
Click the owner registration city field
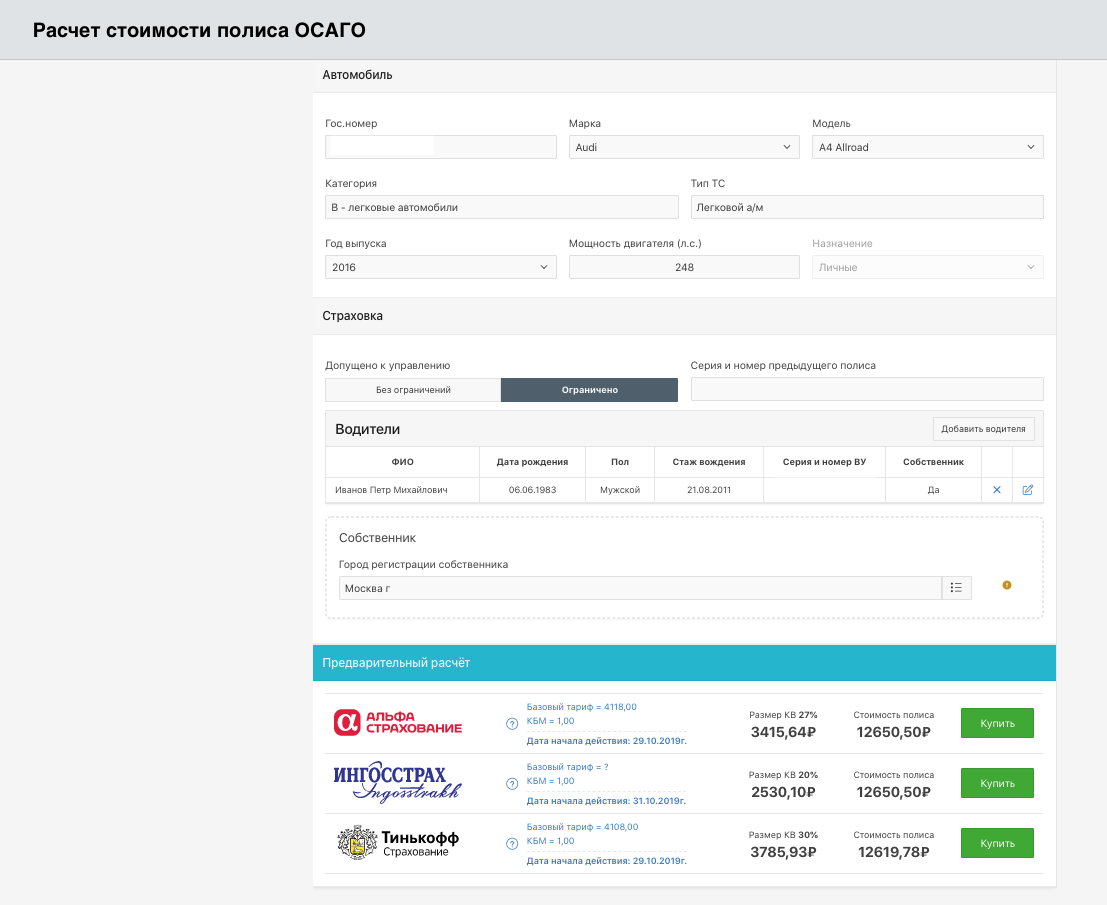pyautogui.click(x=640, y=588)
